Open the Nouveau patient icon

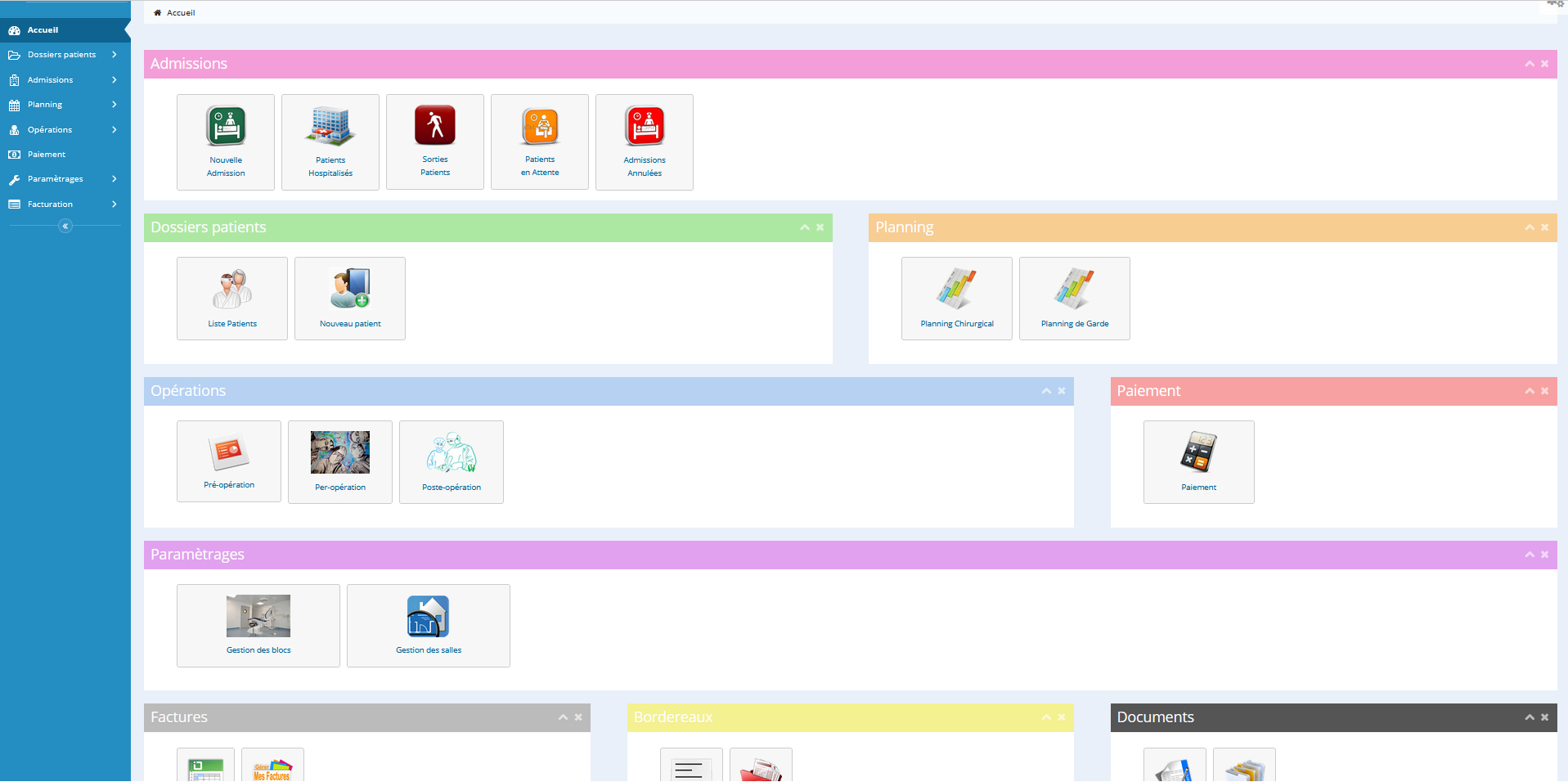350,289
